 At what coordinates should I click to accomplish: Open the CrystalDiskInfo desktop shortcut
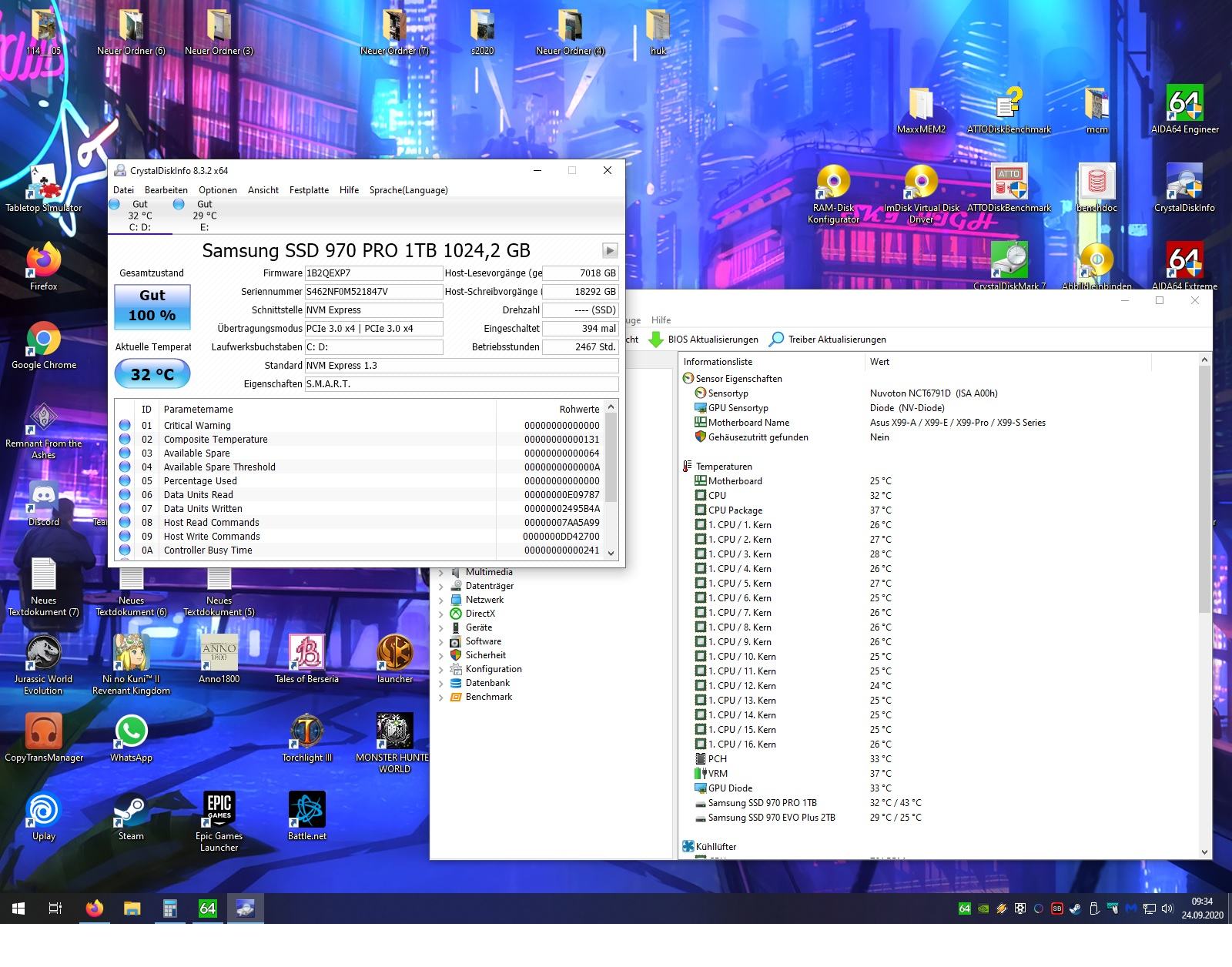point(1185,189)
